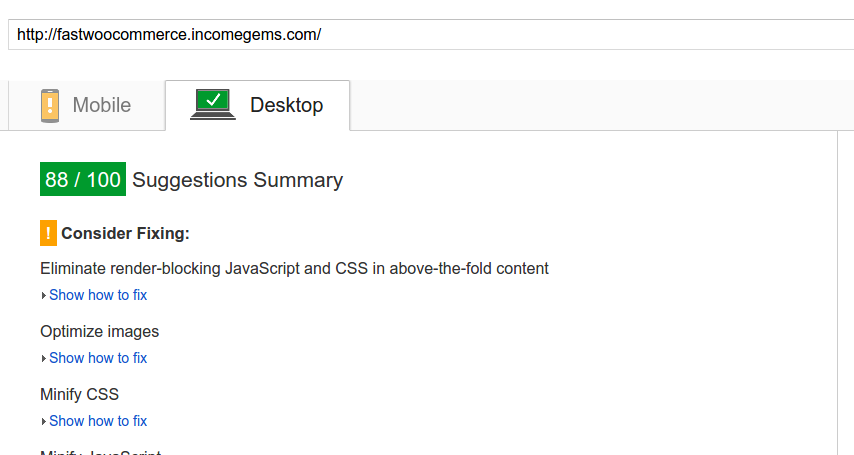The height and width of the screenshot is (455, 854).
Task: Click the right panel vertical divider
Action: (838, 293)
